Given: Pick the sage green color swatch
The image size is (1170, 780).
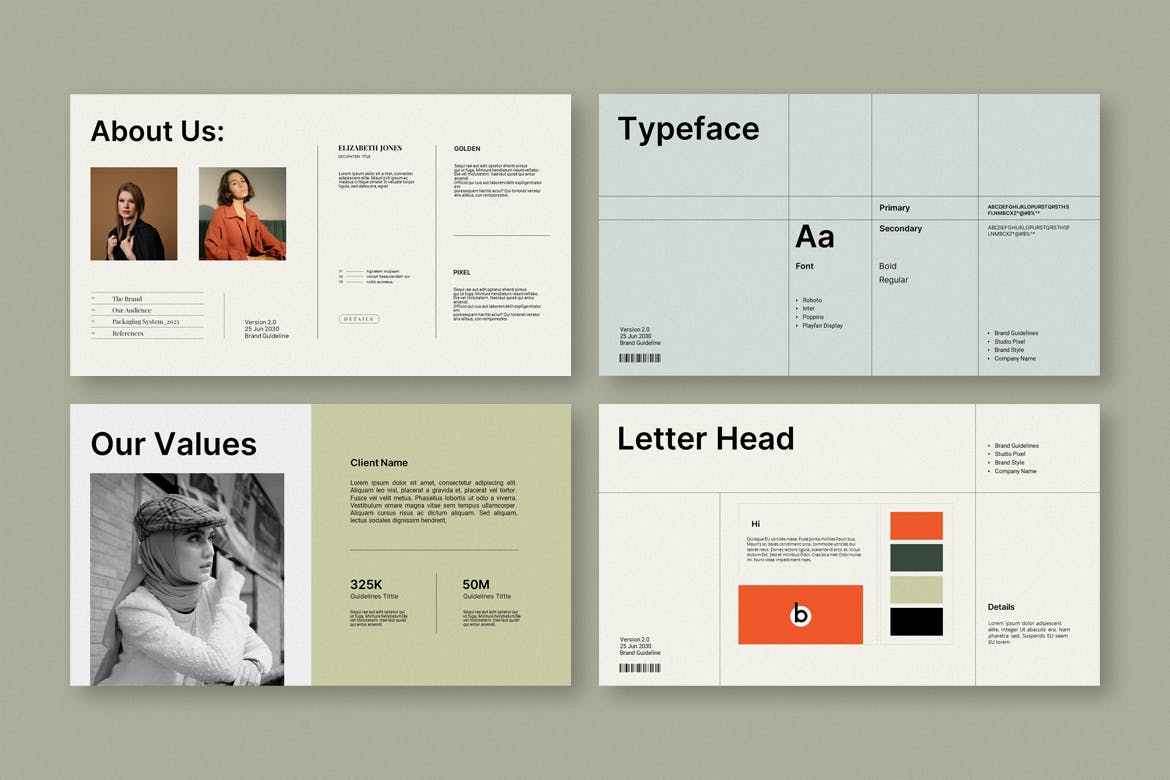Looking at the screenshot, I should pos(916,590).
